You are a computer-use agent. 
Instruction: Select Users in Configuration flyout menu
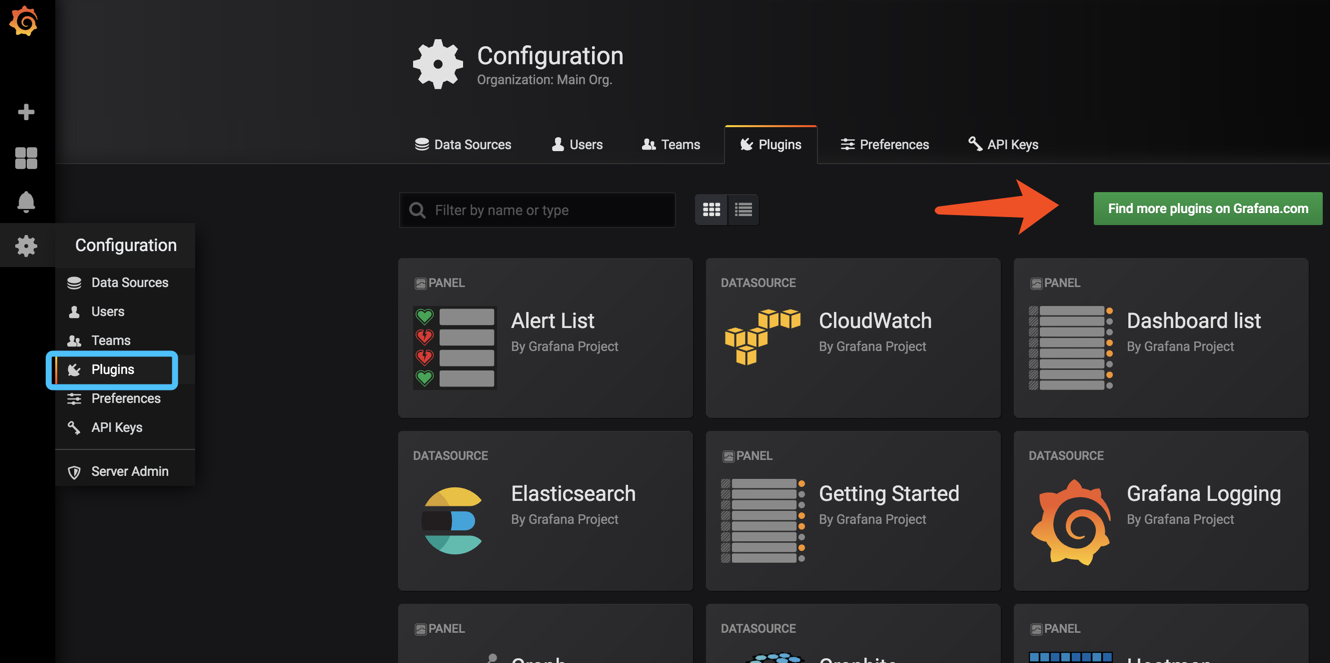[125, 312]
